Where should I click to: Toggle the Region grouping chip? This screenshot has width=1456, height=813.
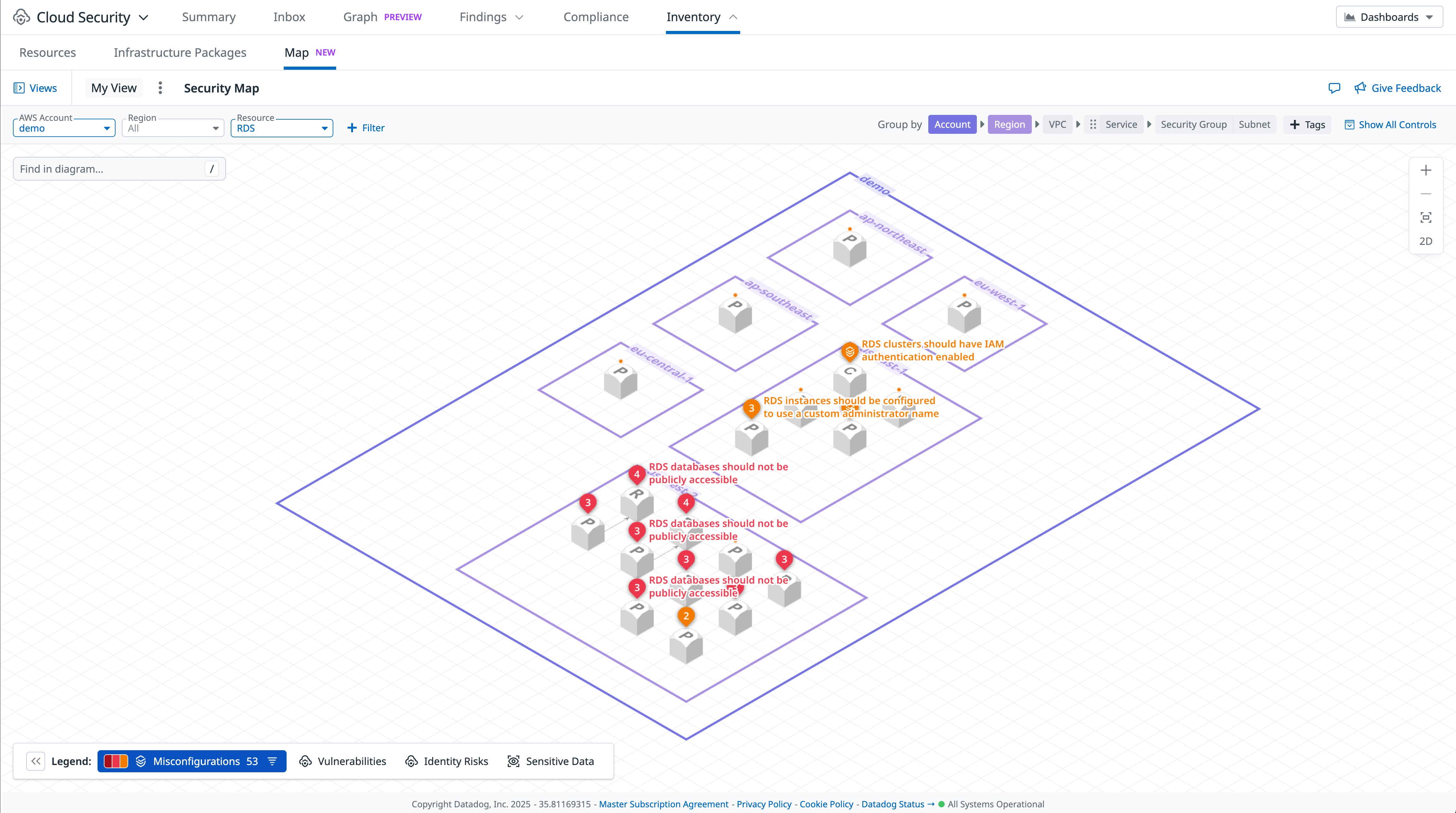[x=1009, y=124]
